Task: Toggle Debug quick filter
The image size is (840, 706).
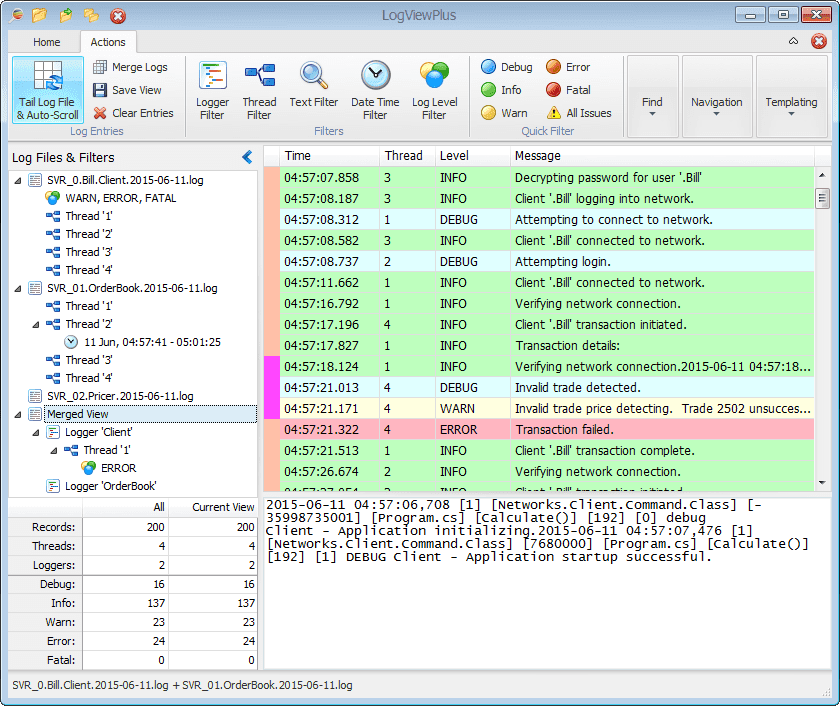Action: (507, 67)
